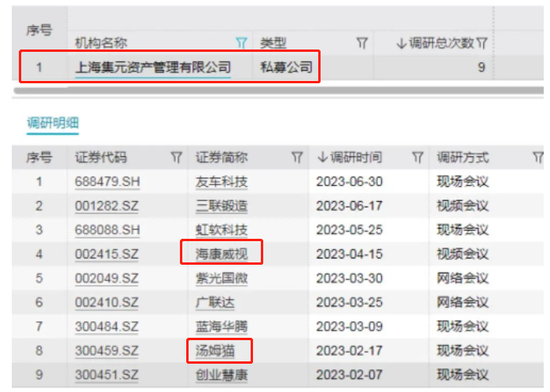Select the date cell 2023-05-25
The image size is (550, 392).
349,230
